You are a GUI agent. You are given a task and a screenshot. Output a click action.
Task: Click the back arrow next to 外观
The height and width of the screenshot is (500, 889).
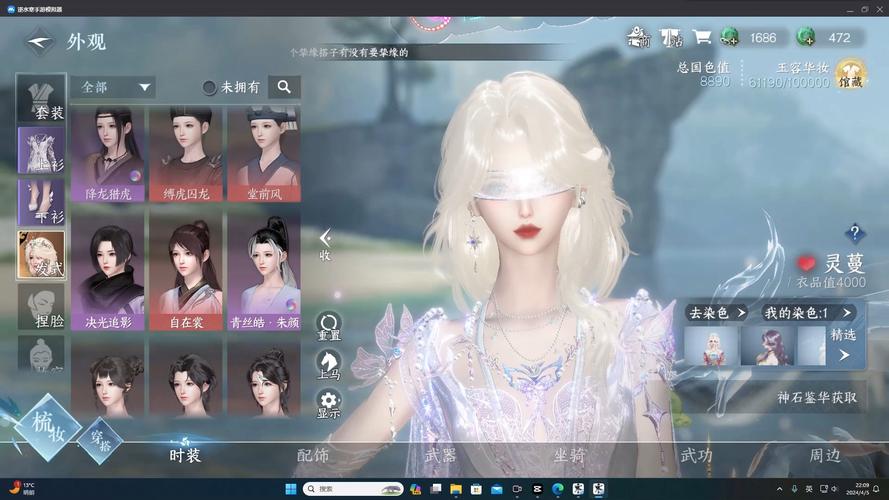tap(40, 42)
